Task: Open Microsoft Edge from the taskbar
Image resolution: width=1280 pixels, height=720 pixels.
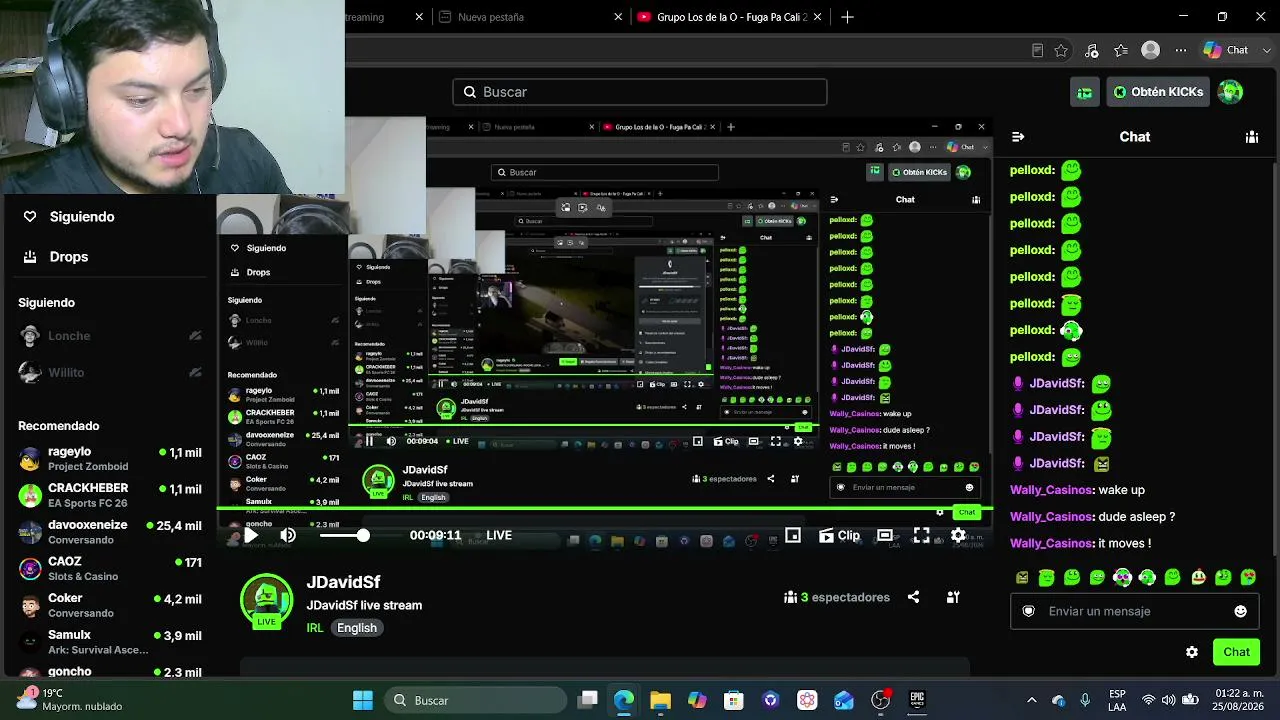Action: coord(624,700)
